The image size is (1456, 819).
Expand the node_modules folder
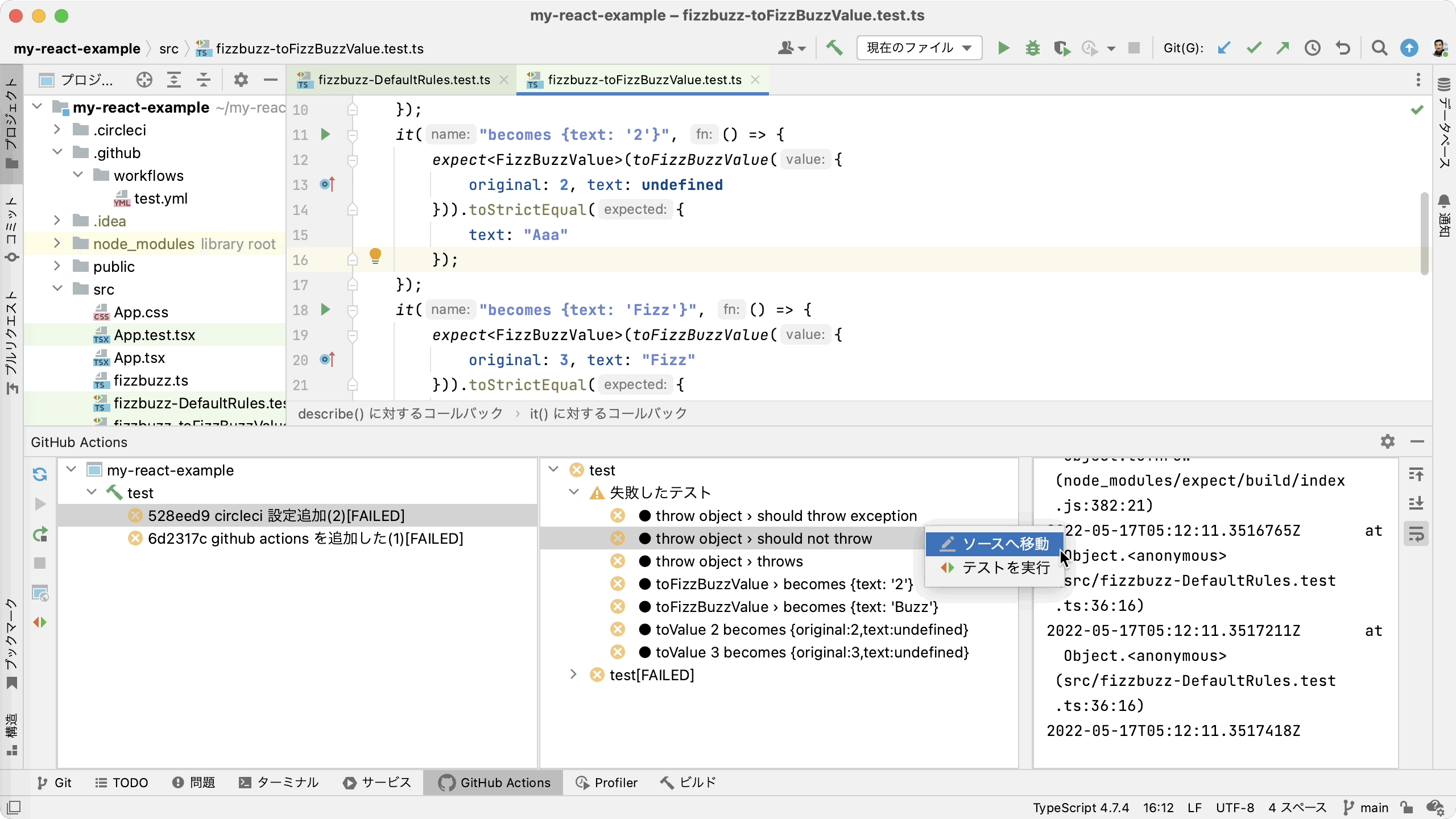point(57,243)
